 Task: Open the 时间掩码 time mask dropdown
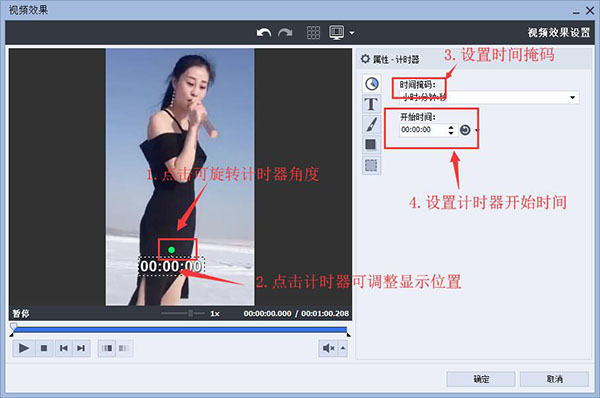coord(489,97)
